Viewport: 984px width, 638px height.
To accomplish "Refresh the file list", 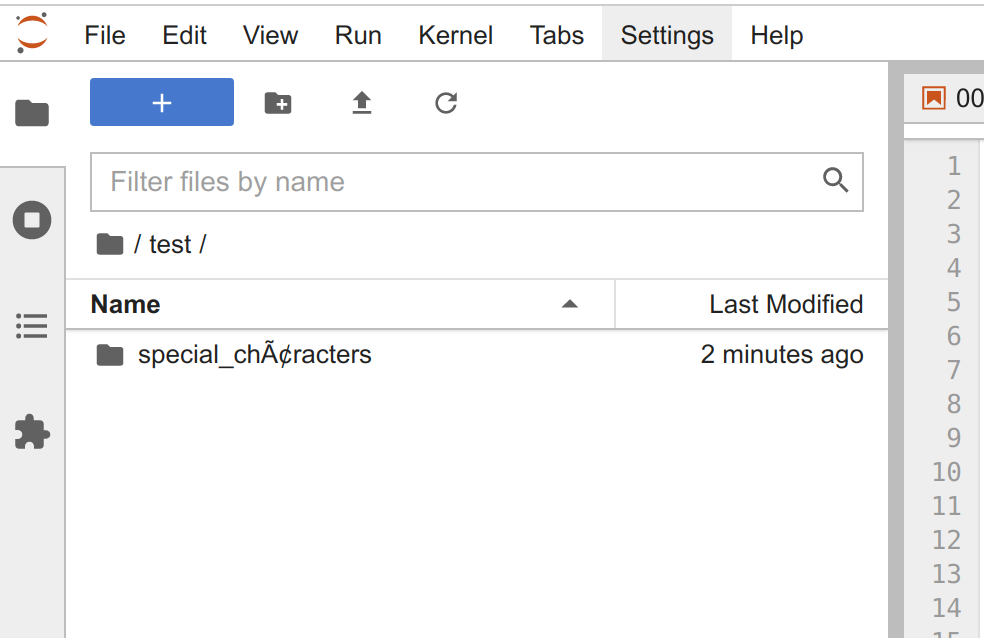I will [x=445, y=102].
